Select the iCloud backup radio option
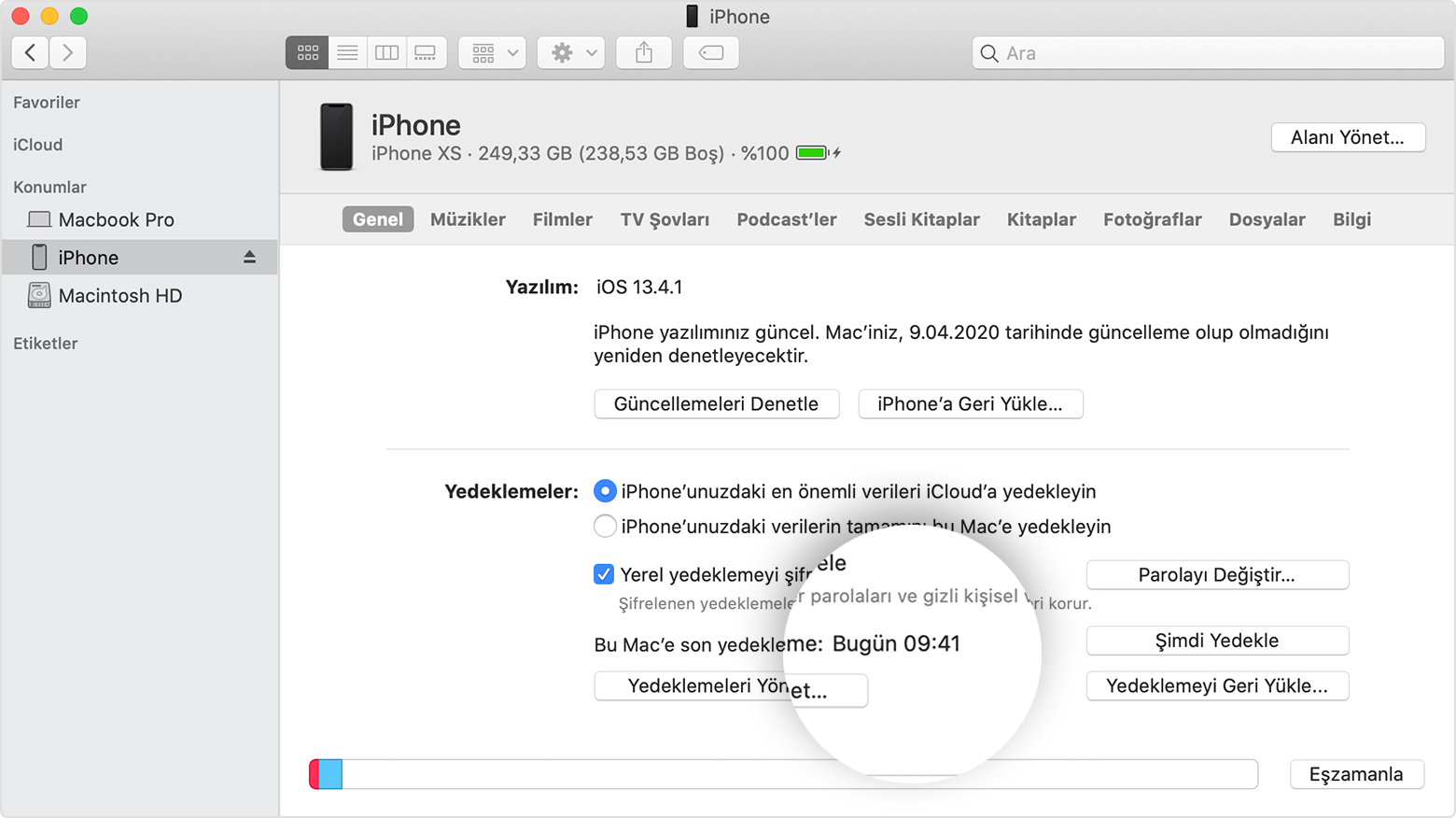Screen dimensions: 1456x818 click(x=605, y=490)
